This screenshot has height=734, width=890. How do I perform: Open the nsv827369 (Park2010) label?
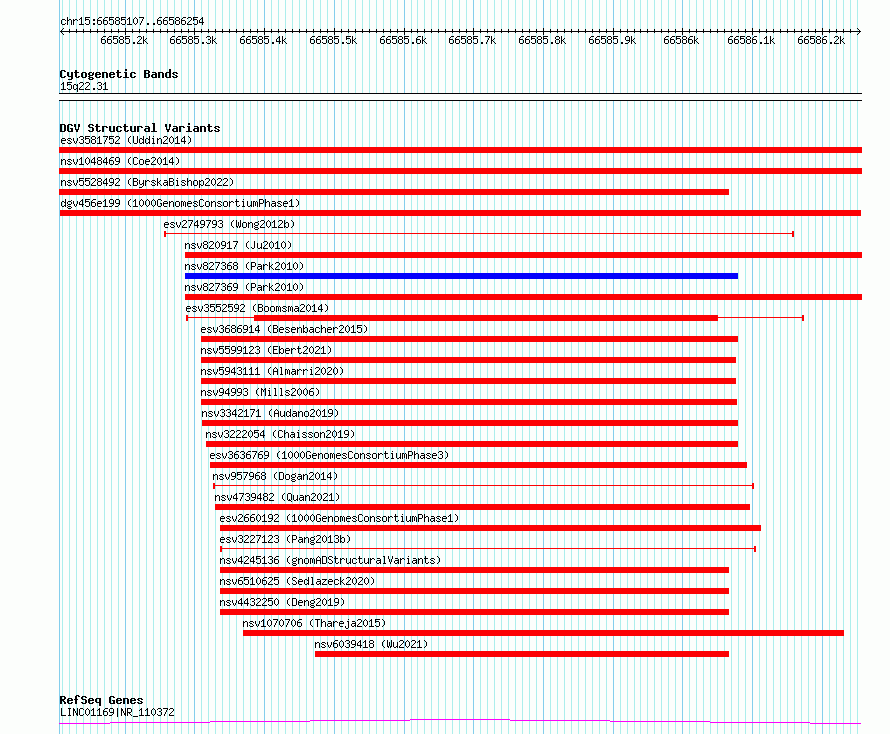tap(244, 287)
